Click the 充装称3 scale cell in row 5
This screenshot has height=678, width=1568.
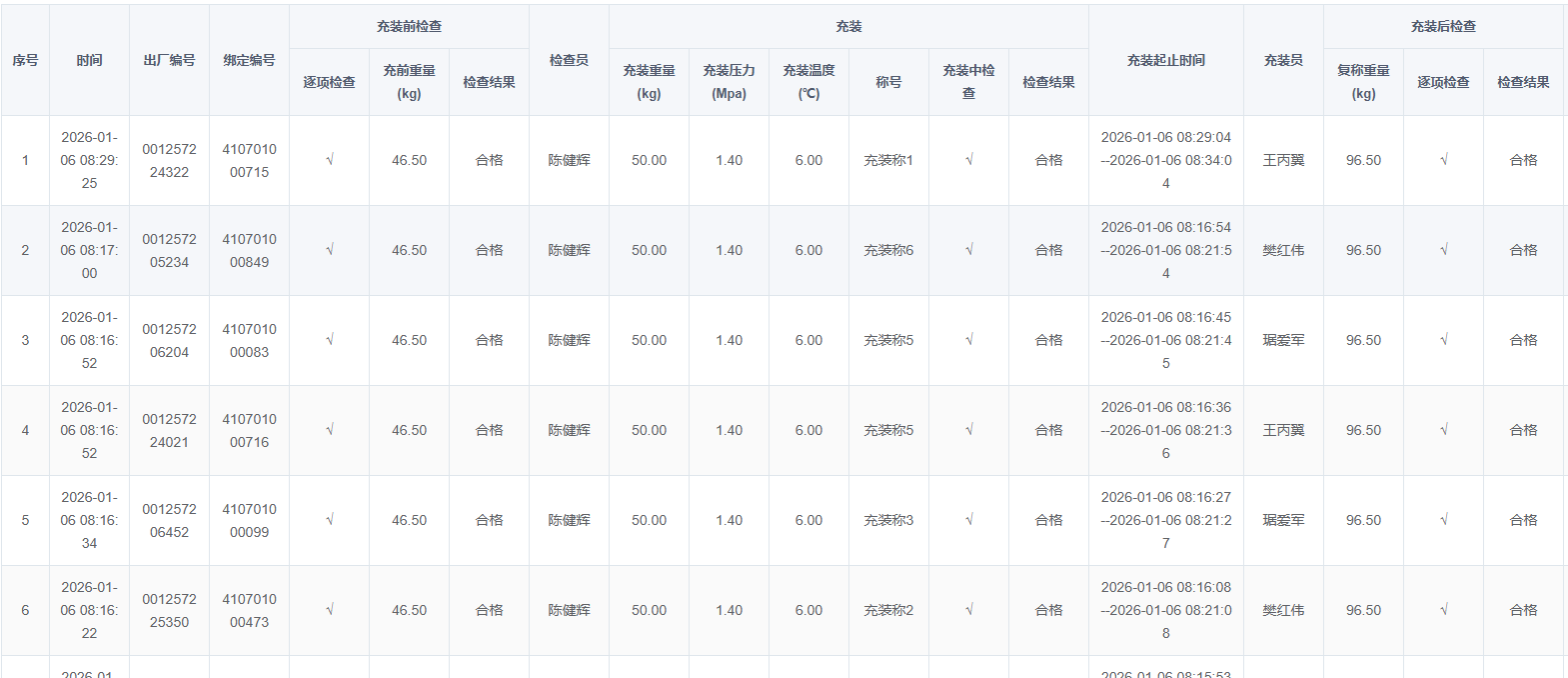point(888,520)
